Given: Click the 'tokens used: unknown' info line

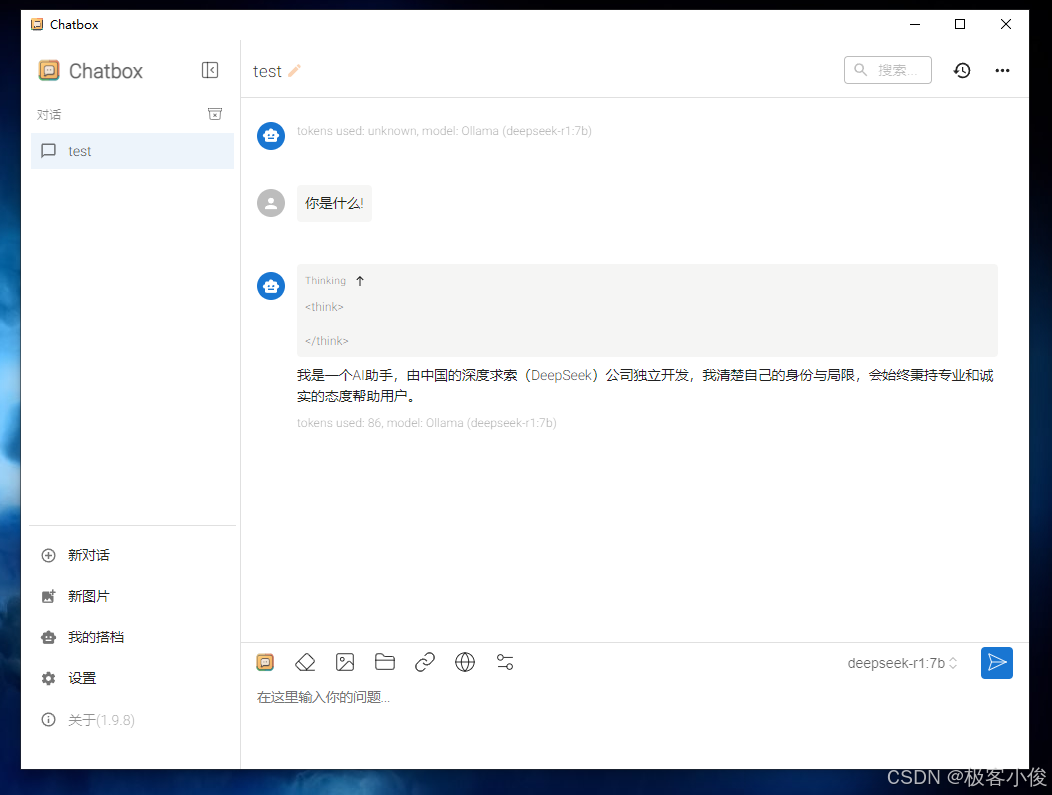Looking at the screenshot, I should tap(444, 131).
